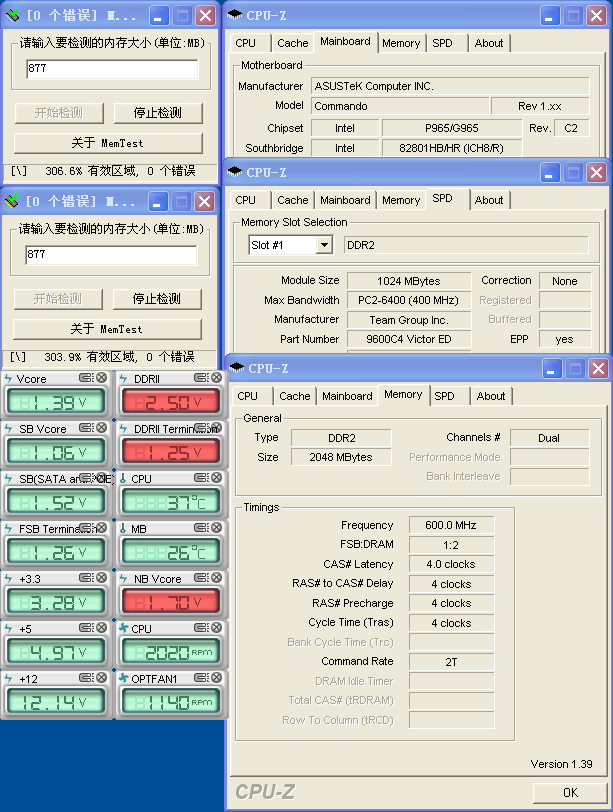Screen dimensions: 613x812
Task: Open About tab in top CPU-Z window
Action: click(489, 43)
